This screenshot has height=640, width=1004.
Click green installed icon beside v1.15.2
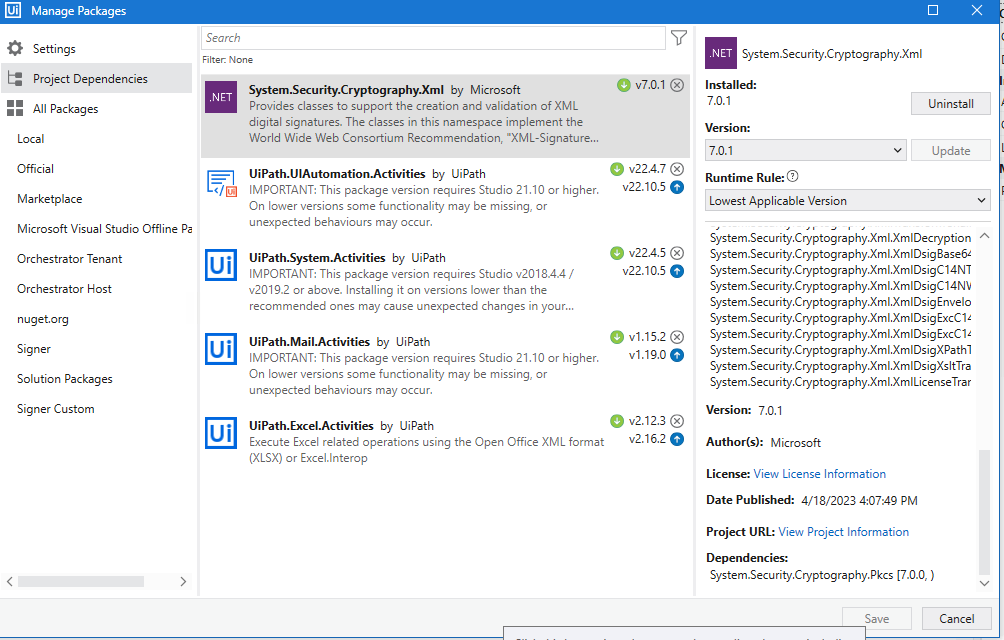[x=617, y=337]
